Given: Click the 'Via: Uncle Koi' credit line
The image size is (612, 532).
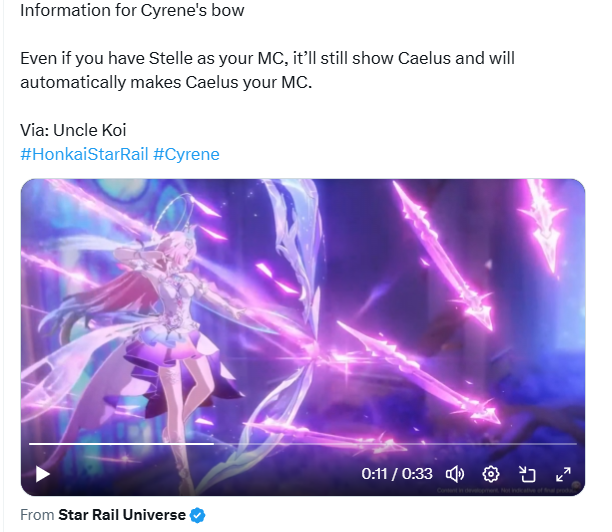Looking at the screenshot, I should point(73,130).
